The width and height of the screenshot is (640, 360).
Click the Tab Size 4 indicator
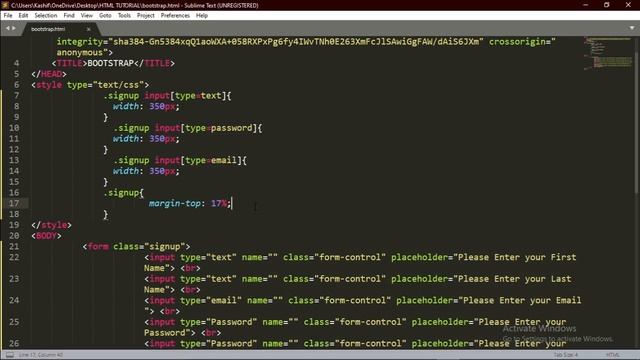pos(566,355)
